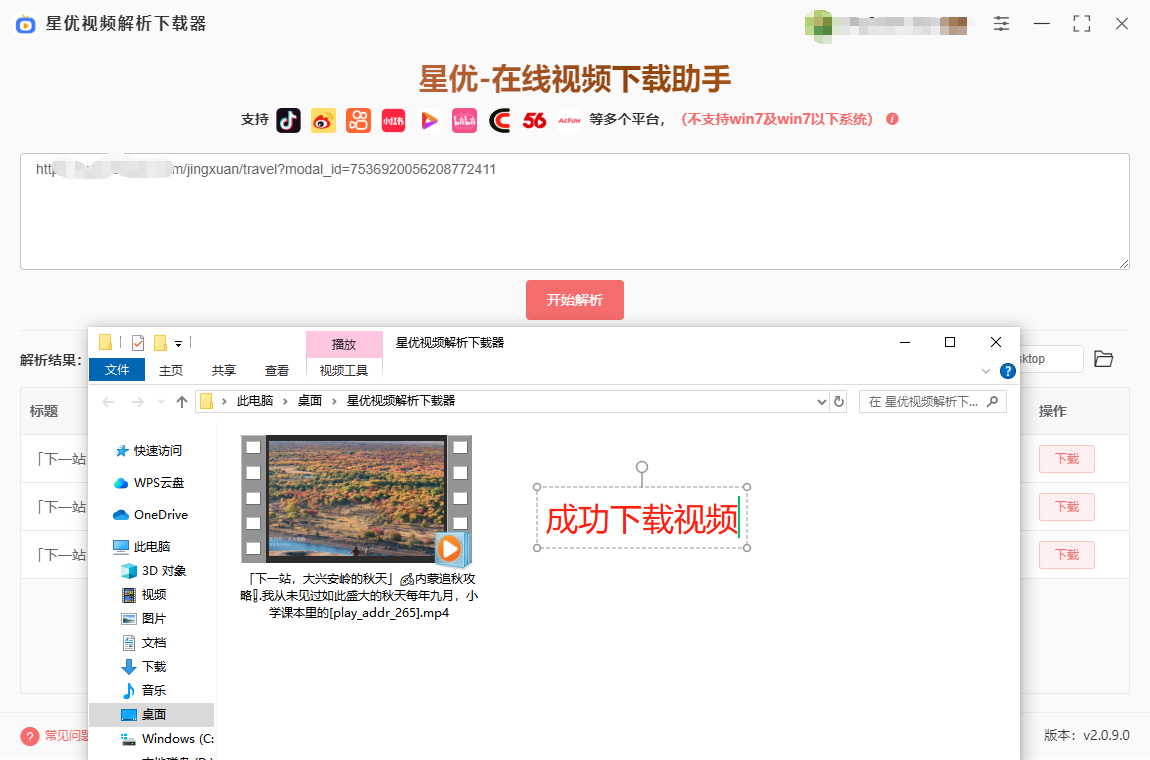Click the 开始解析 button

pos(575,300)
